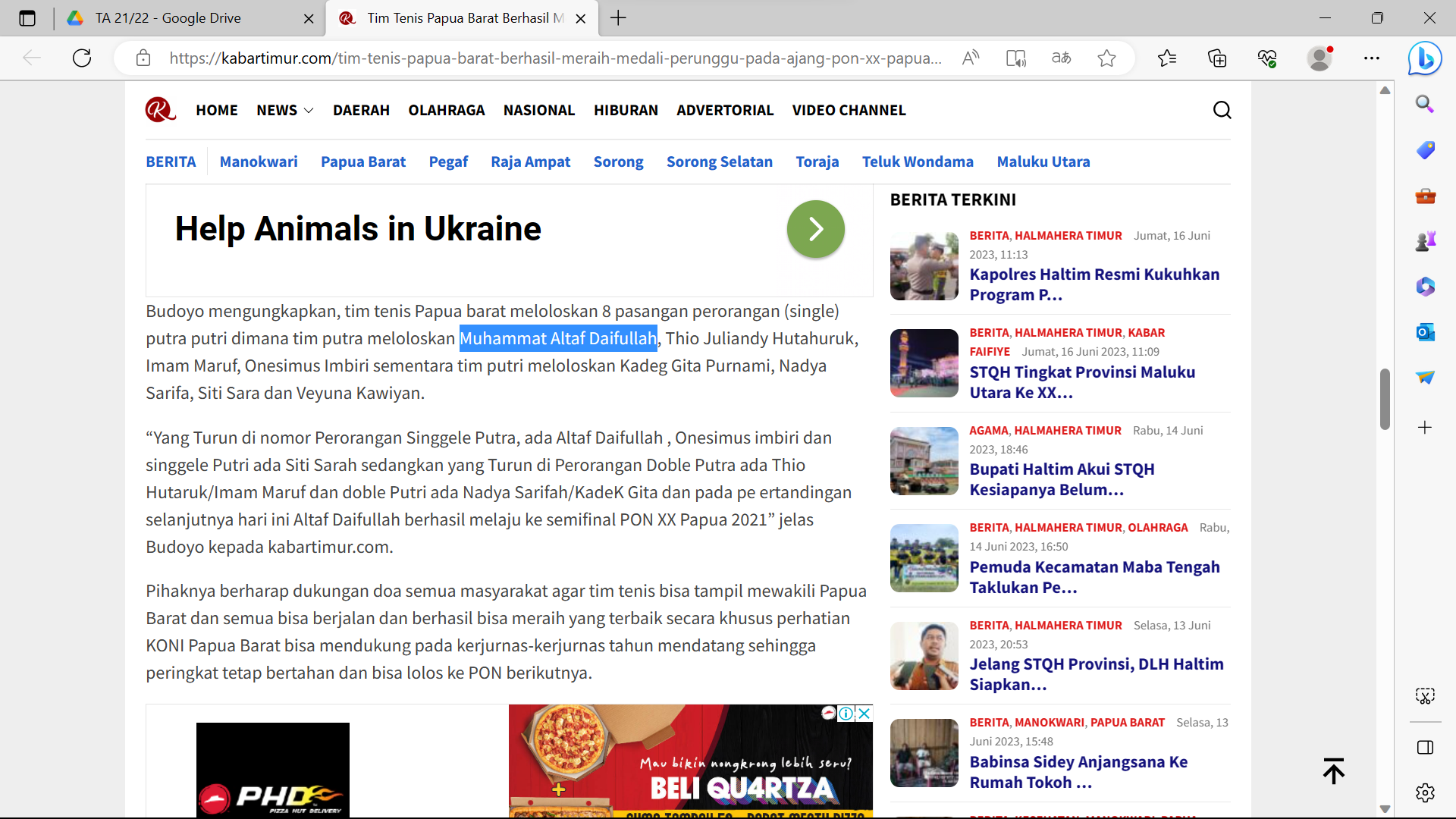Click AdChoices info icon on pizza ad
This screenshot has height=819, width=1456.
846,713
